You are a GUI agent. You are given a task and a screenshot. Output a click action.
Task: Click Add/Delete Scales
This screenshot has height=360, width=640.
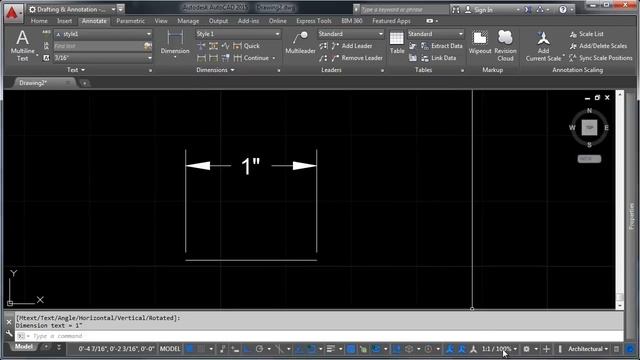point(598,46)
